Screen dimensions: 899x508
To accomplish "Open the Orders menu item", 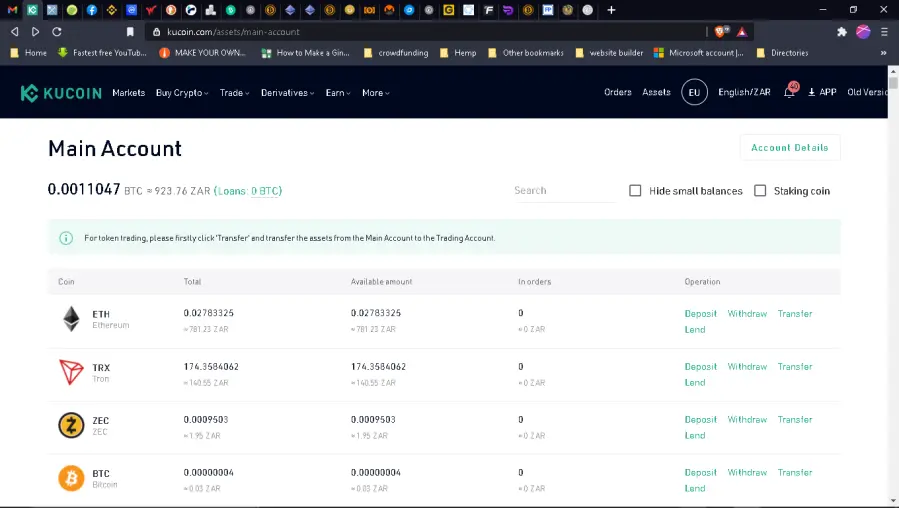I will (617, 92).
